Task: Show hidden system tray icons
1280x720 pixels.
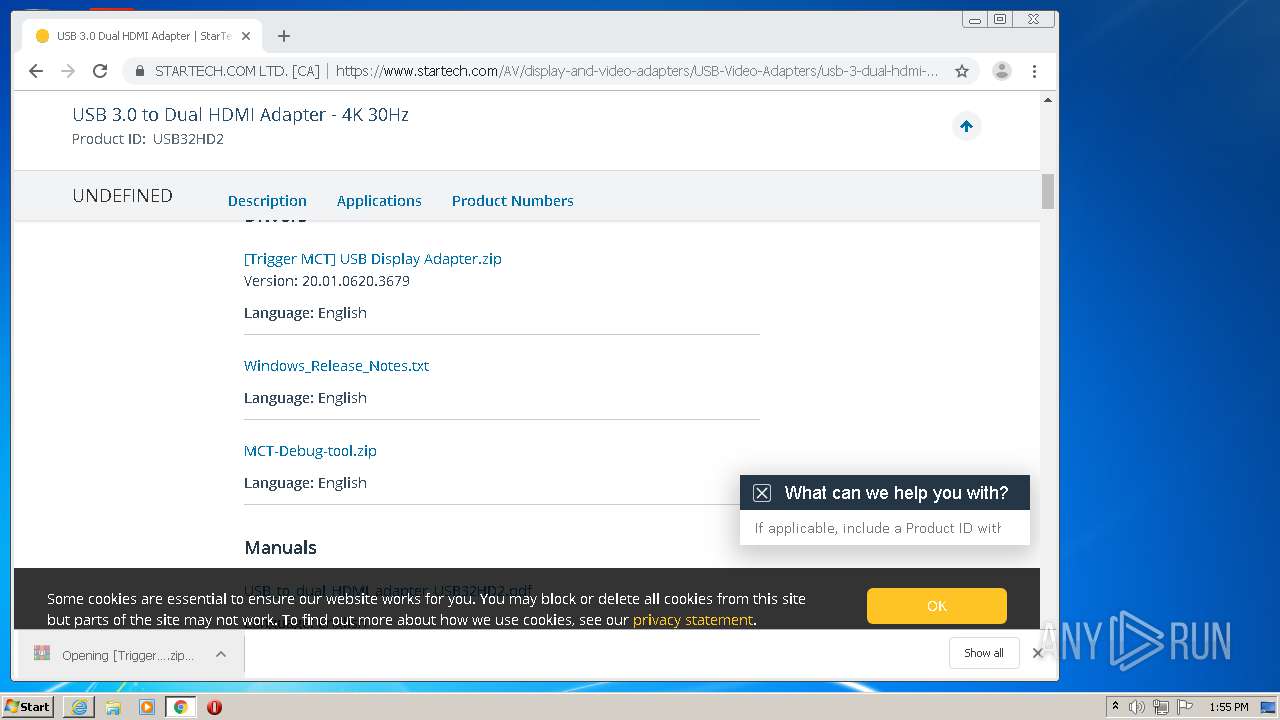Action: coord(1115,707)
